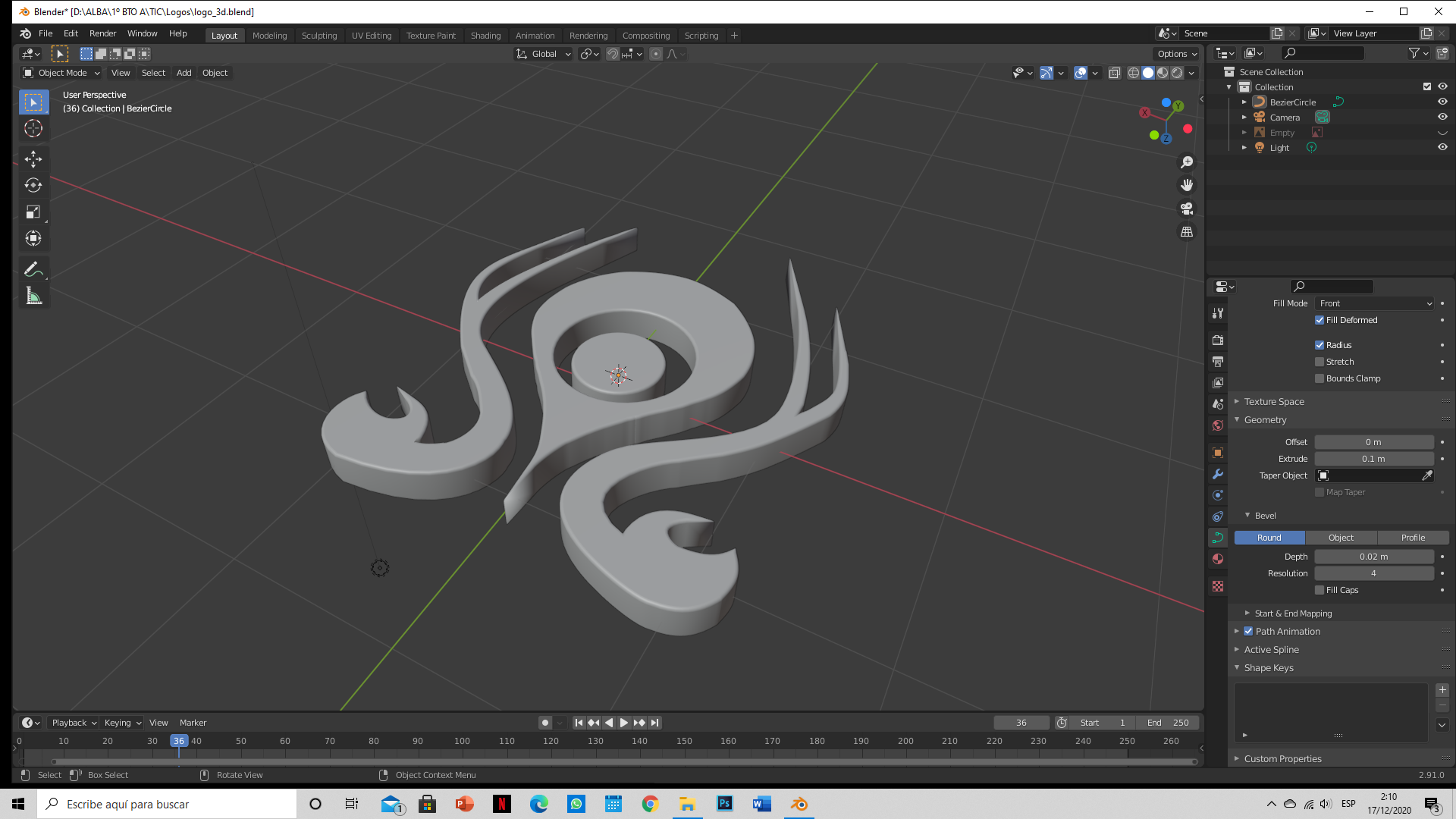Click the 3D Cursor tool

tap(33, 128)
